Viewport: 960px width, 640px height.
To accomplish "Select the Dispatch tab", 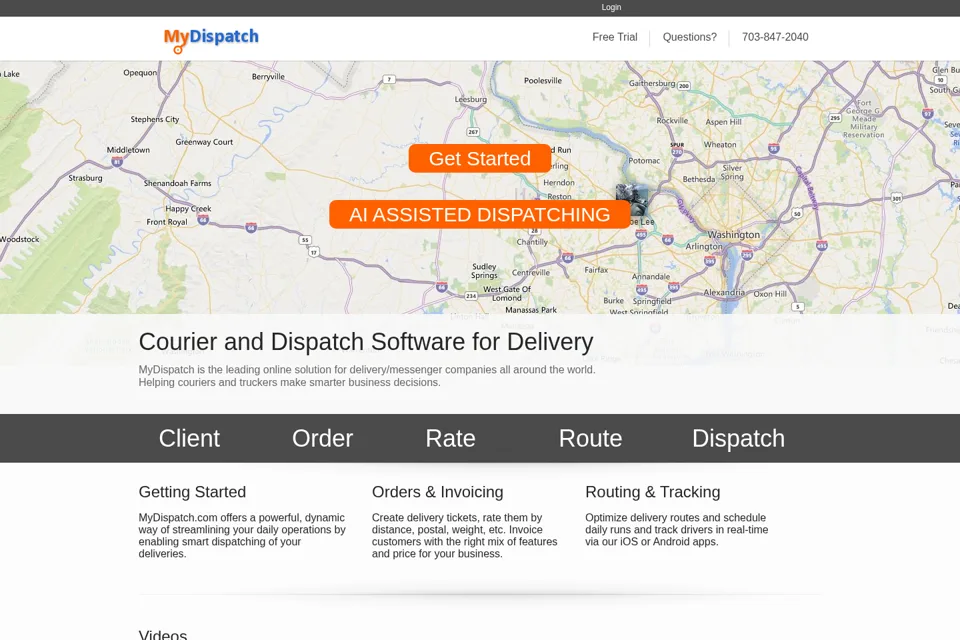I will pos(738,439).
